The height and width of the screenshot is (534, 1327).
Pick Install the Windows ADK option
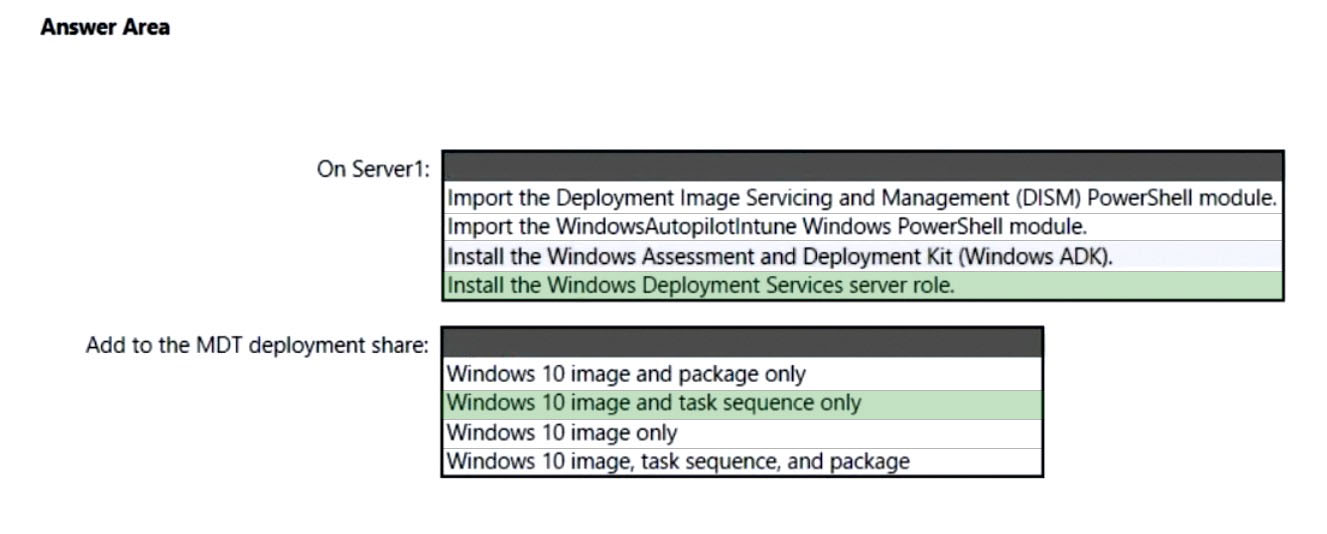click(x=862, y=256)
